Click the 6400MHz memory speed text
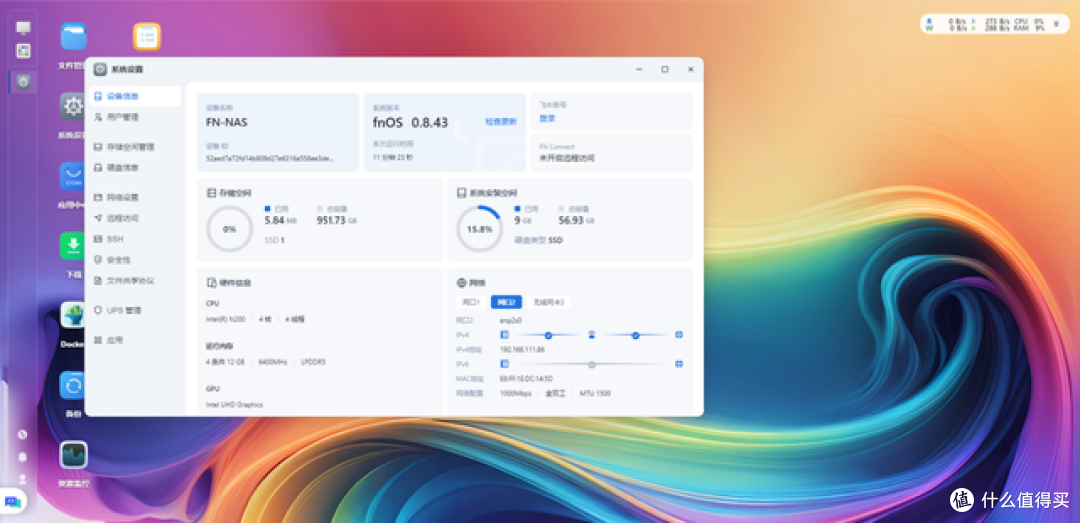 click(273, 362)
